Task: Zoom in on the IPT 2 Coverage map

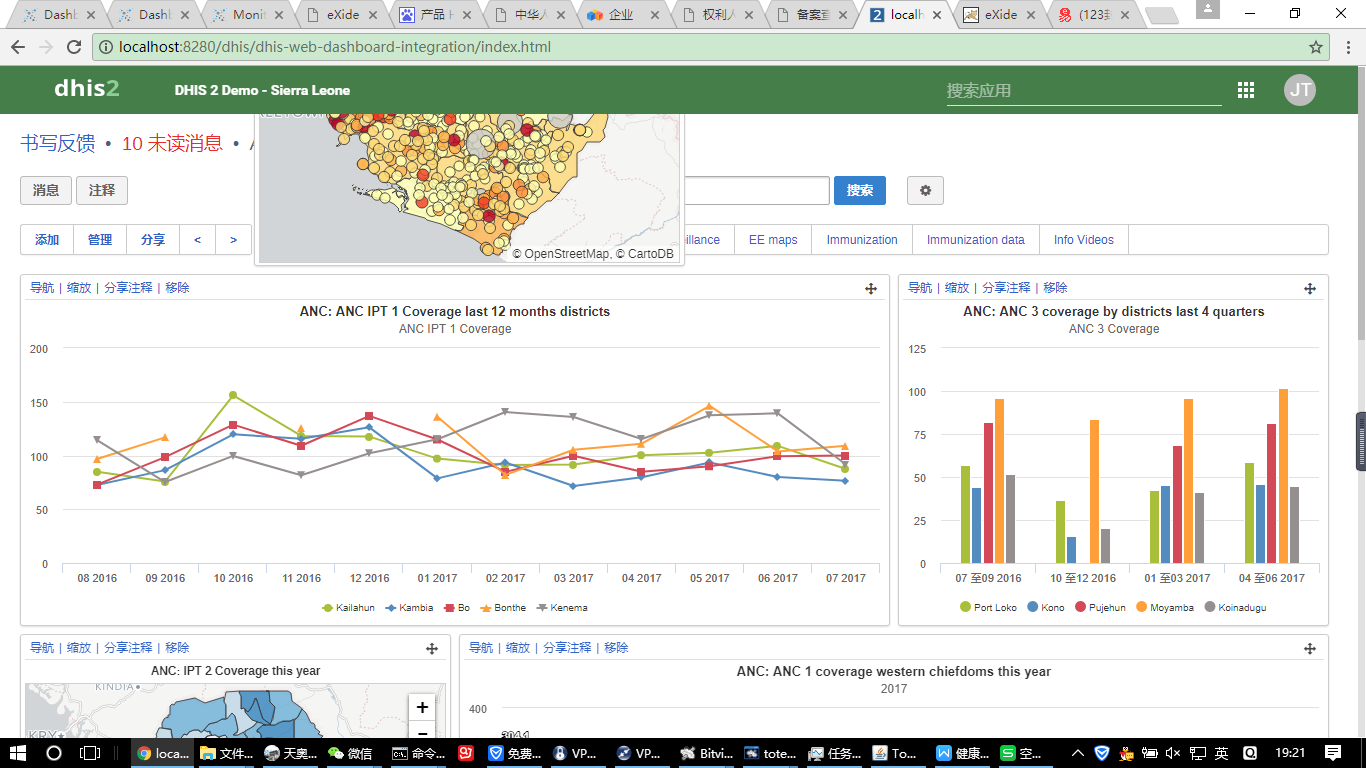Action: tap(422, 707)
